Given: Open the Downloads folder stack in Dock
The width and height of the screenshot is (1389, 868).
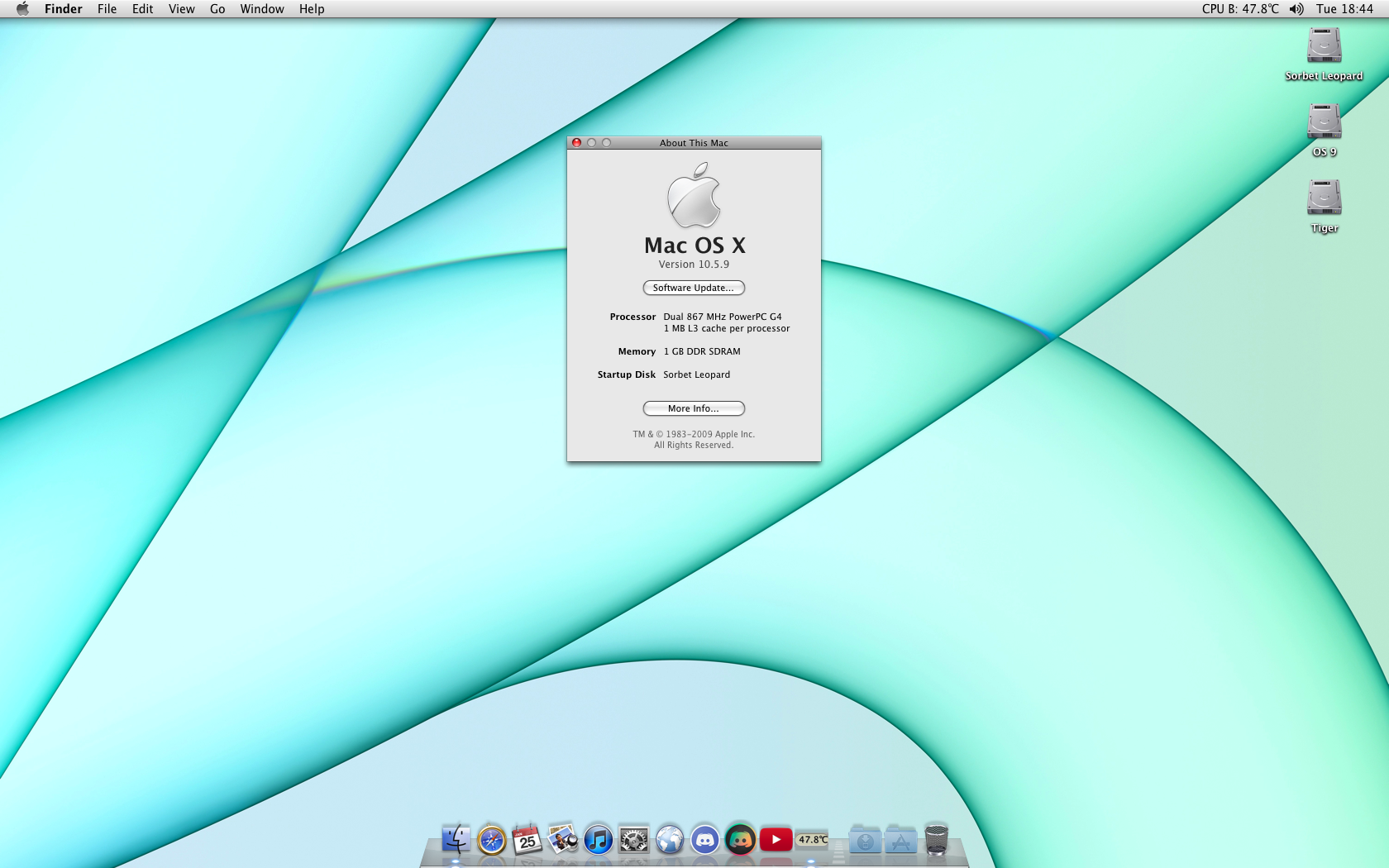Looking at the screenshot, I should pyautogui.click(x=865, y=840).
